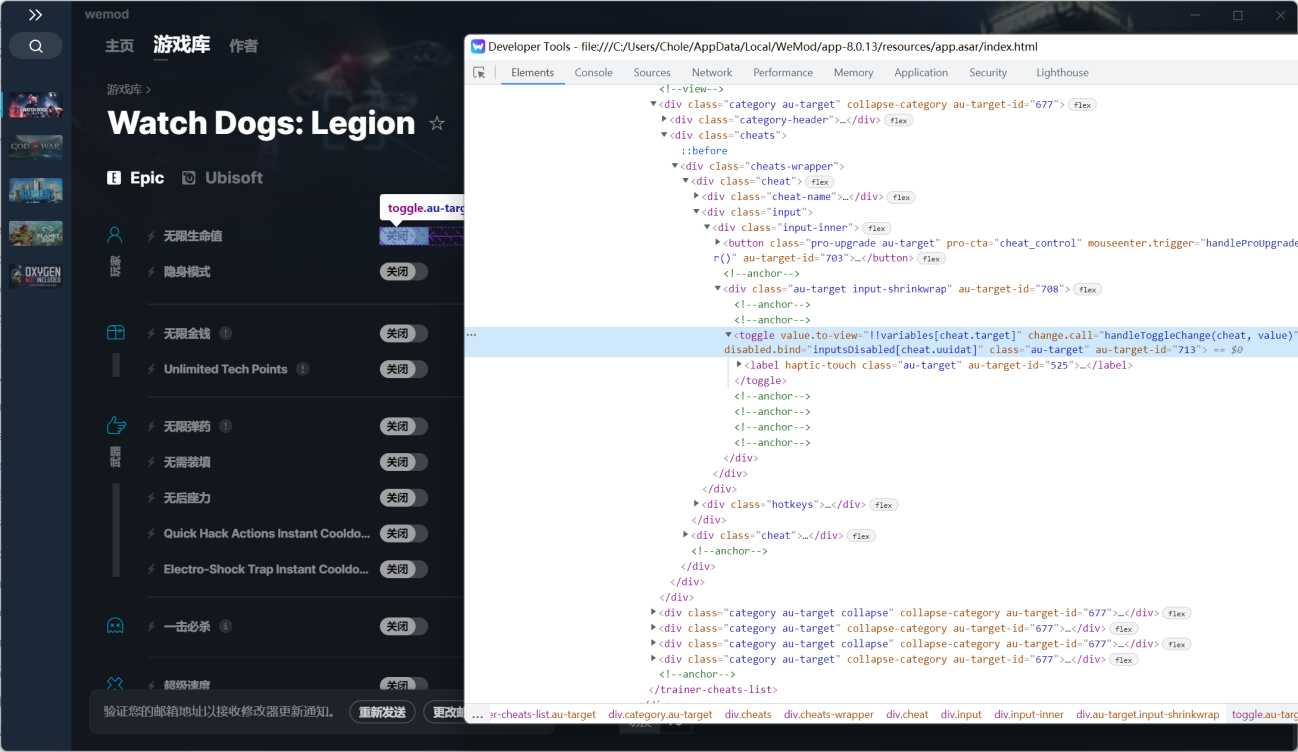Click the lightning bolt beside 无需装填
Screen dimensions: 1298x752
(x=152, y=462)
